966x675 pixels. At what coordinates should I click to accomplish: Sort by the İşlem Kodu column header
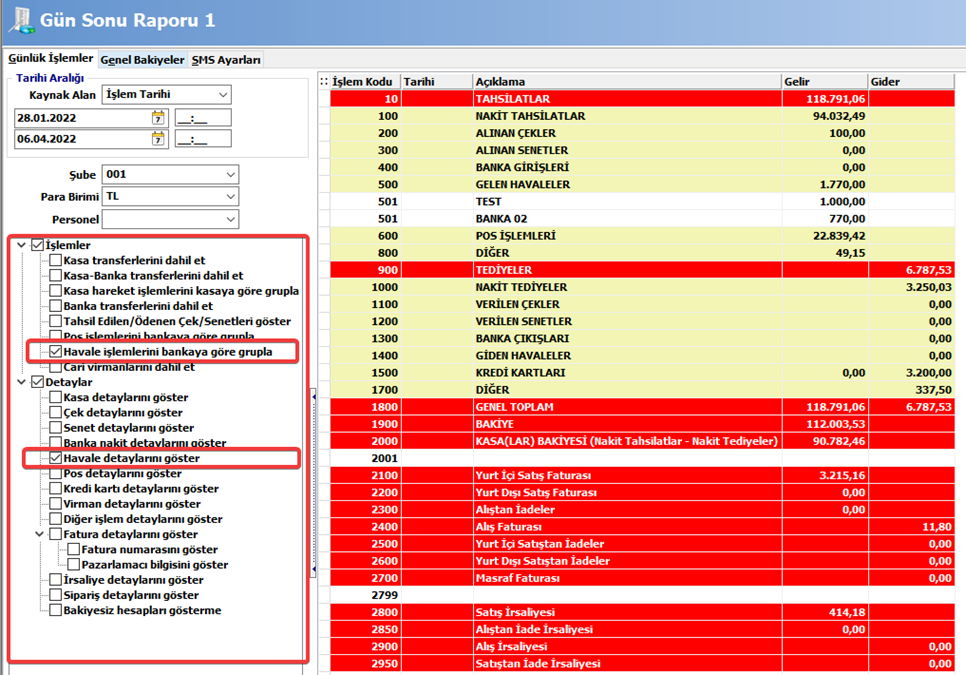365,81
